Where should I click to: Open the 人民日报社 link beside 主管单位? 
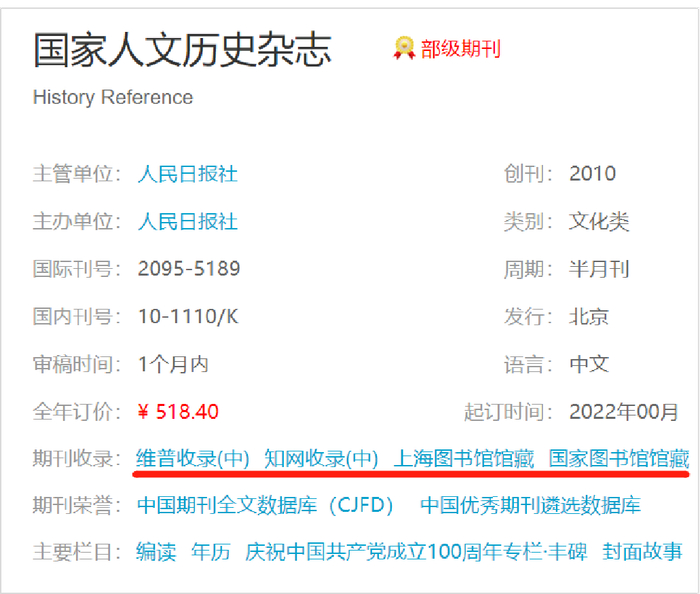pyautogui.click(x=188, y=174)
